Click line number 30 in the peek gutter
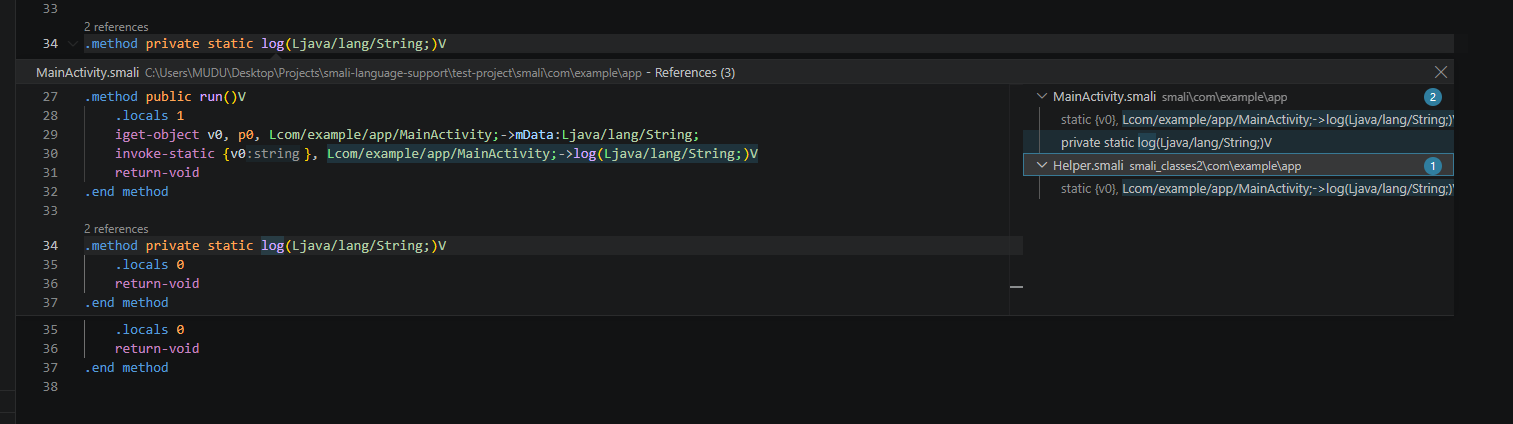Viewport: 1513px width, 424px height. click(x=52, y=154)
